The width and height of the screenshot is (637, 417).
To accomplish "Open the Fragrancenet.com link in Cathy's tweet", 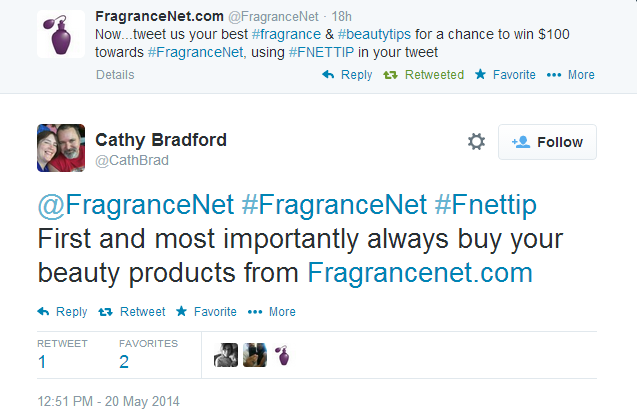I will 420,272.
